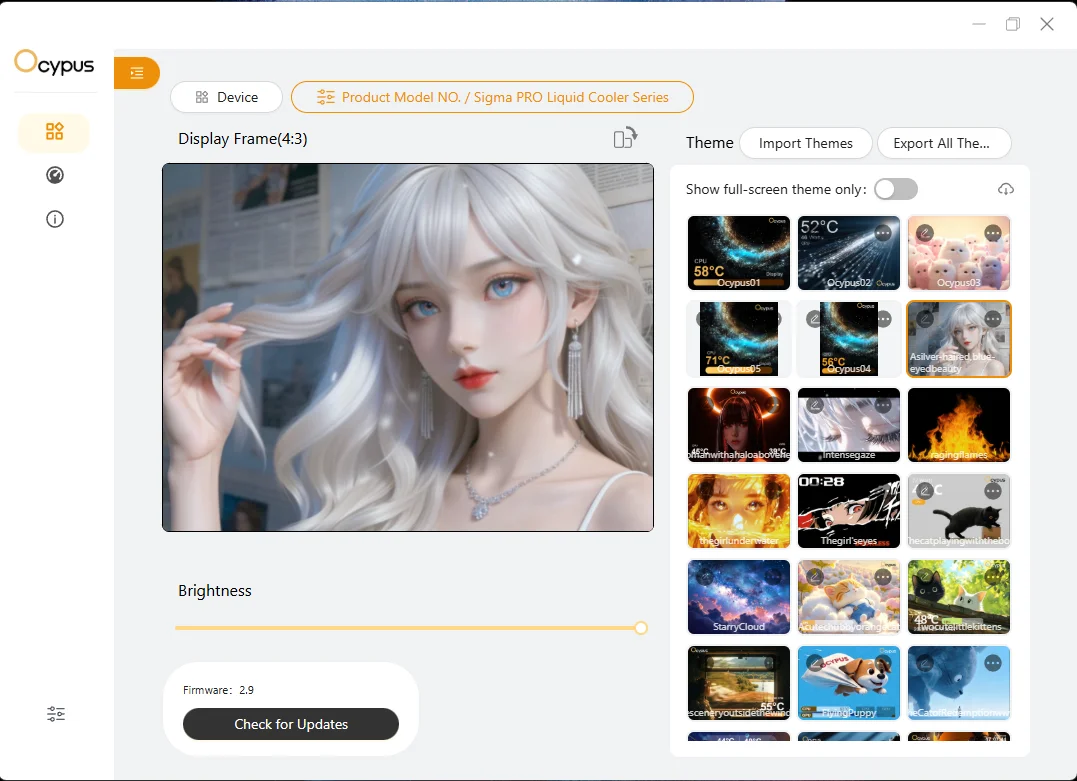Toggle Show full-screen theme only switch
Viewport: 1077px width, 781px height.
pos(896,189)
